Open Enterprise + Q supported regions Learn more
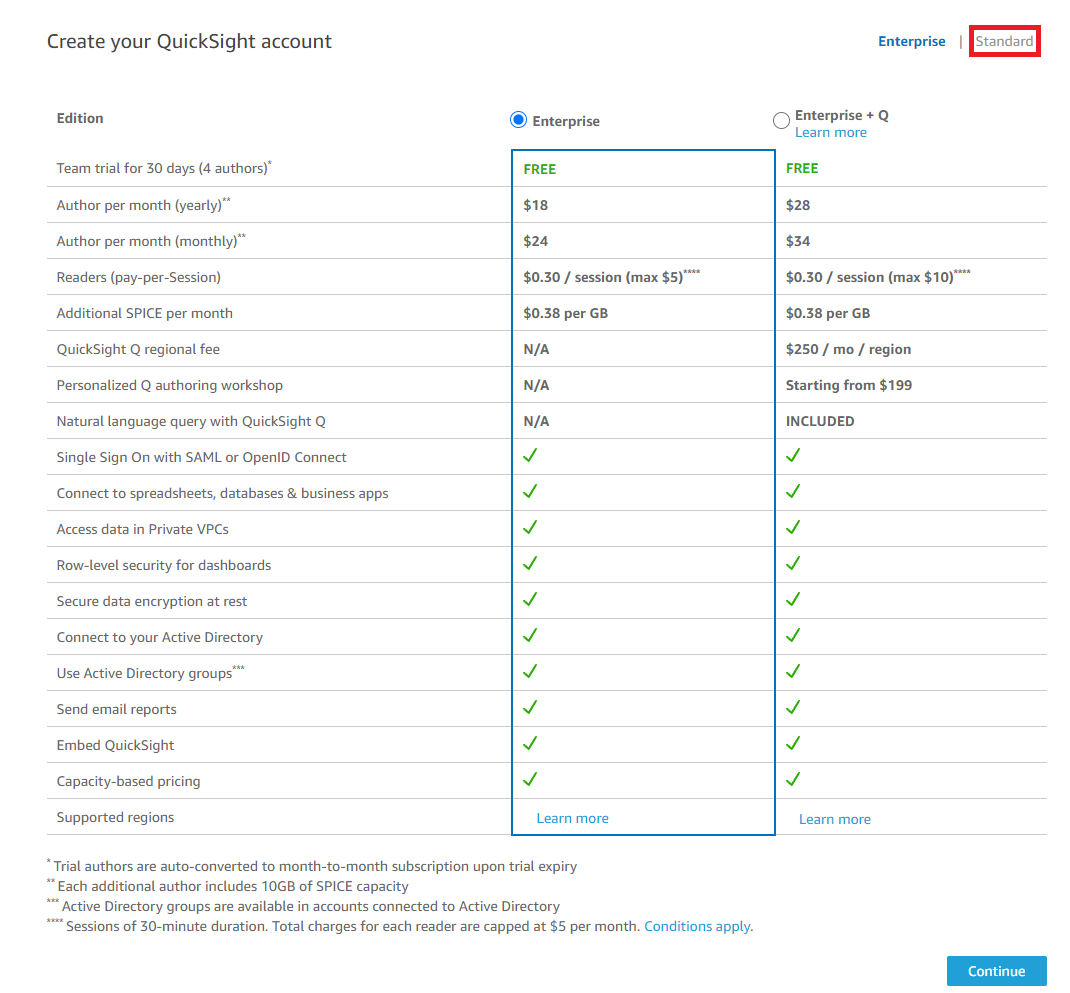This screenshot has height=993, width=1070. [x=835, y=819]
